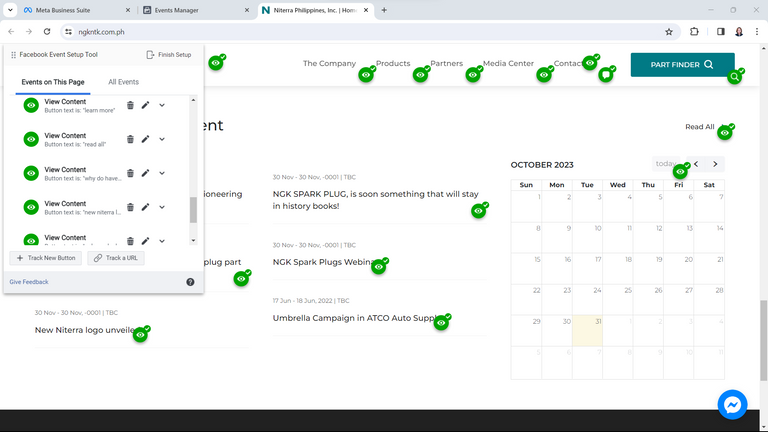768x432 pixels.
Task: Click eye icon of "read all" event
Action: 31,139
